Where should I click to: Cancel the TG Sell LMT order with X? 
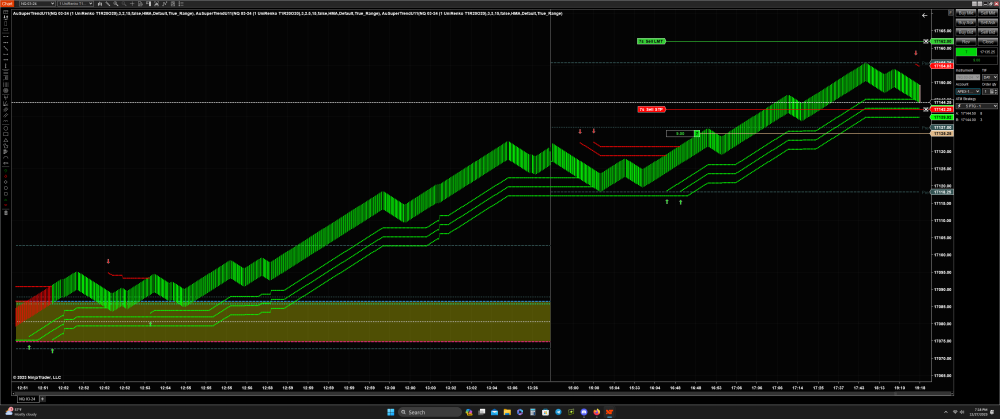[926, 41]
